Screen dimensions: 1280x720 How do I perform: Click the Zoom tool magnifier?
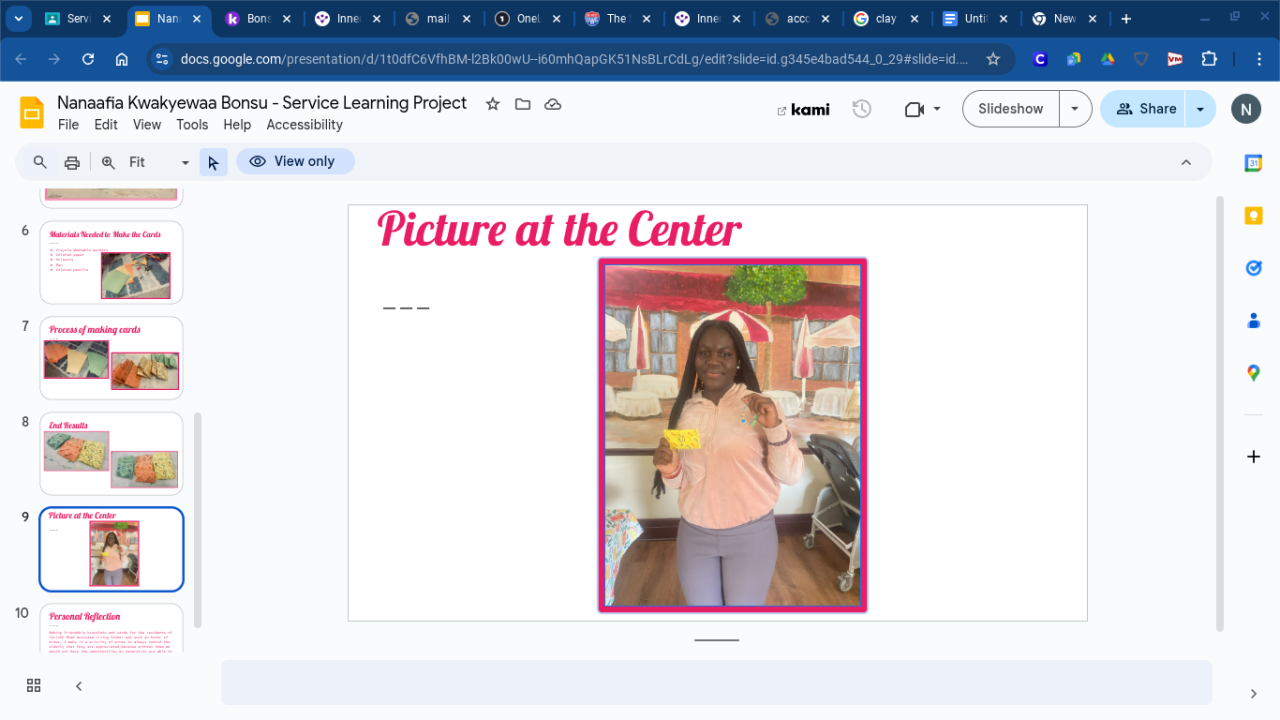108,162
